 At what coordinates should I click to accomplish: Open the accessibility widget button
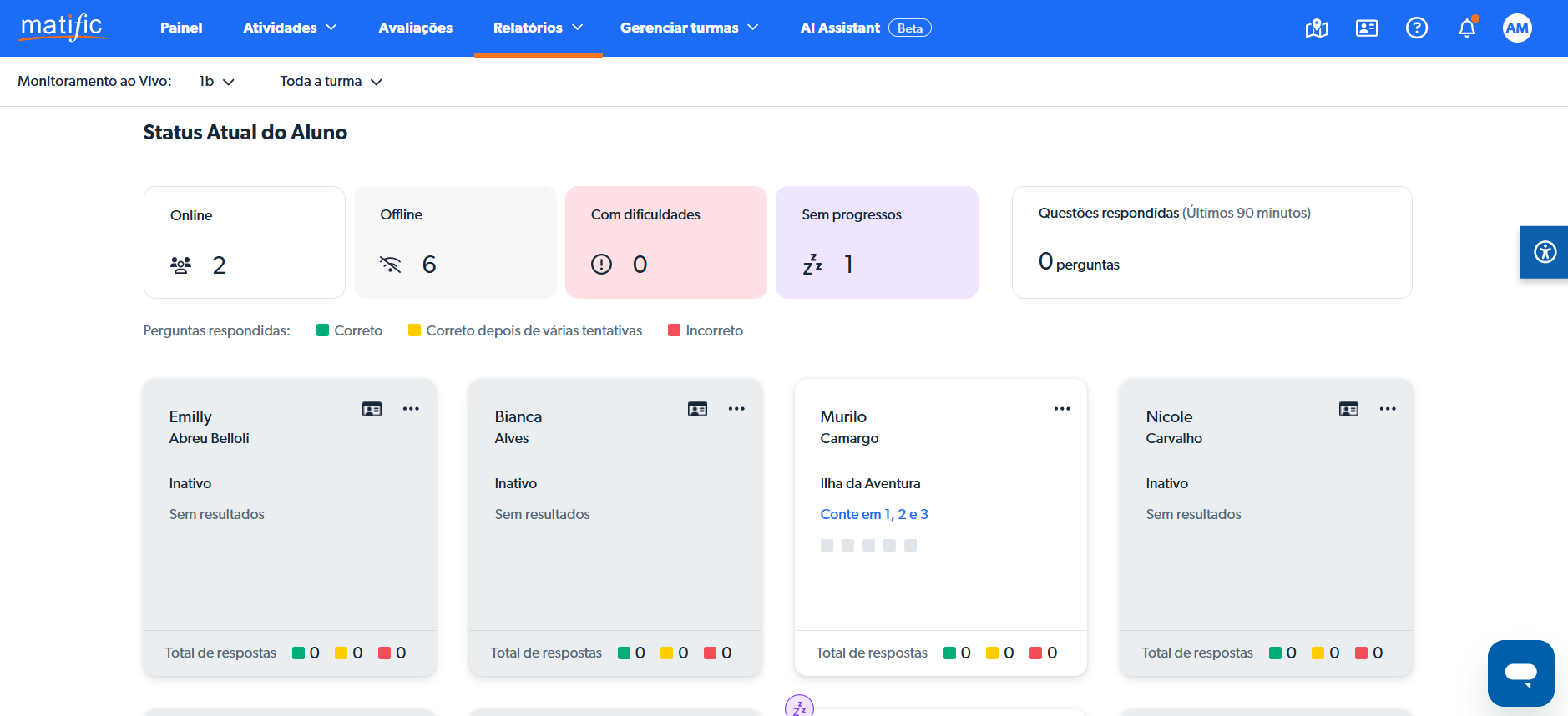pos(1545,251)
